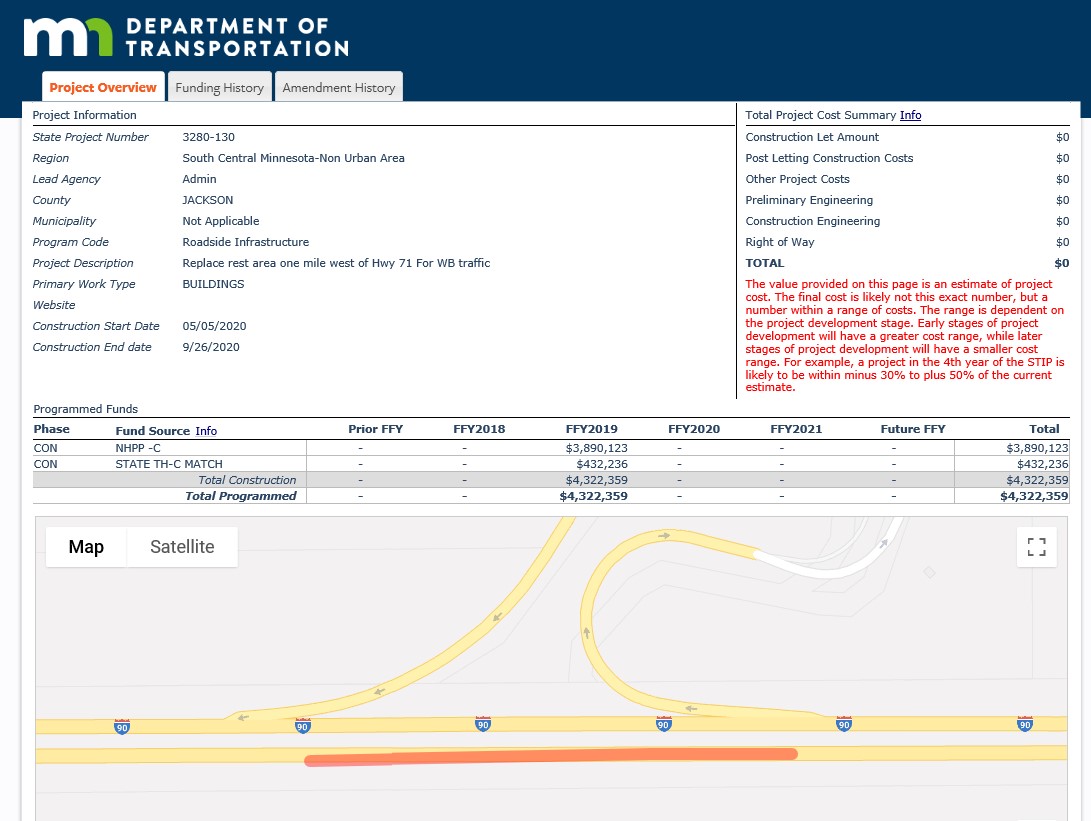
Task: Select the Project Overview tab
Action: point(102,87)
